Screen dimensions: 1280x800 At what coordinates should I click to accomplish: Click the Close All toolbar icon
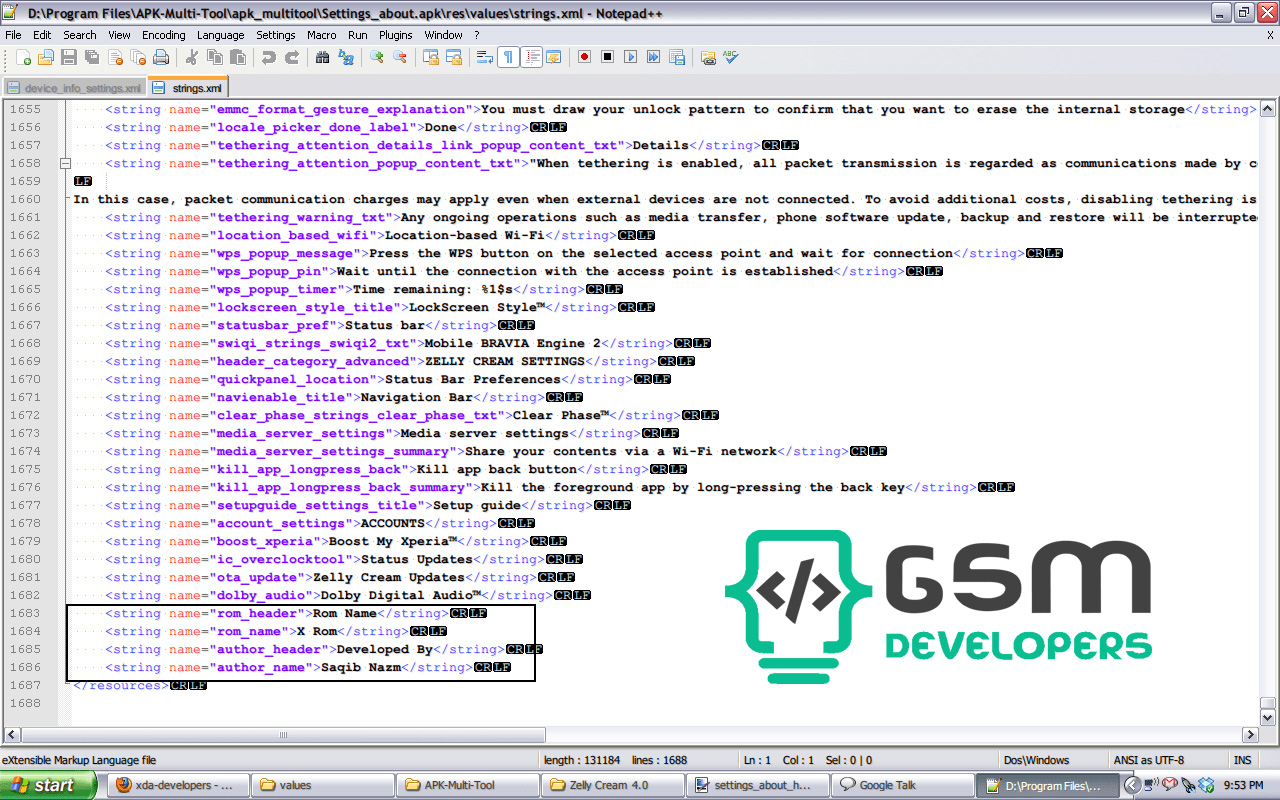click(x=138, y=57)
